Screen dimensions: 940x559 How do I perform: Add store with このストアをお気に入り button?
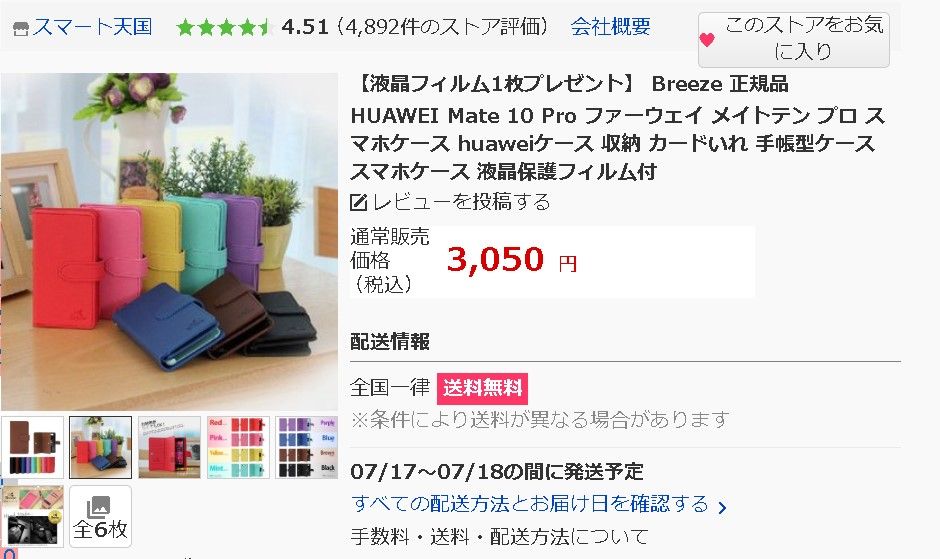click(794, 40)
